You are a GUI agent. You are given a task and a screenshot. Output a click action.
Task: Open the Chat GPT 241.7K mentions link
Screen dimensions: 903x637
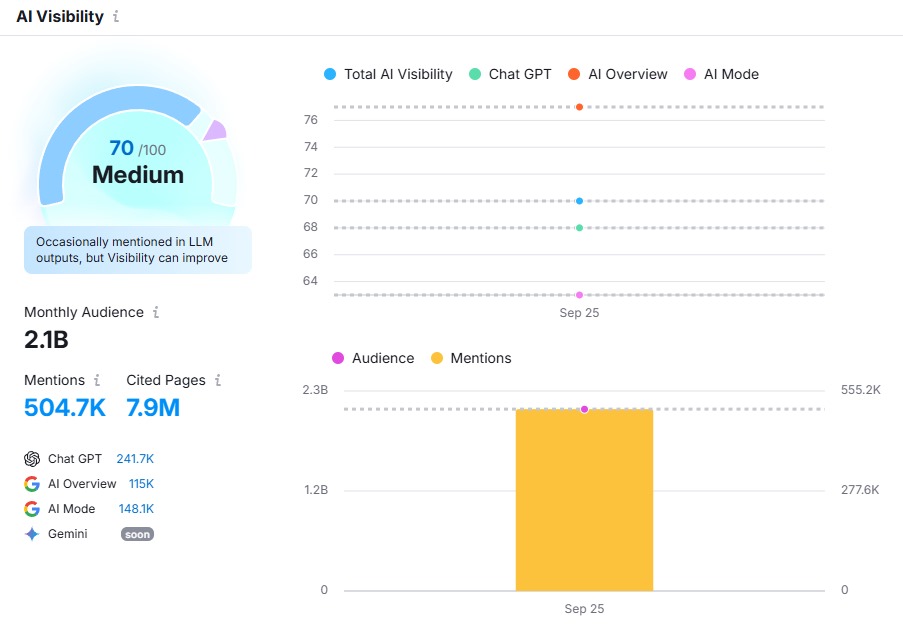pos(135,459)
